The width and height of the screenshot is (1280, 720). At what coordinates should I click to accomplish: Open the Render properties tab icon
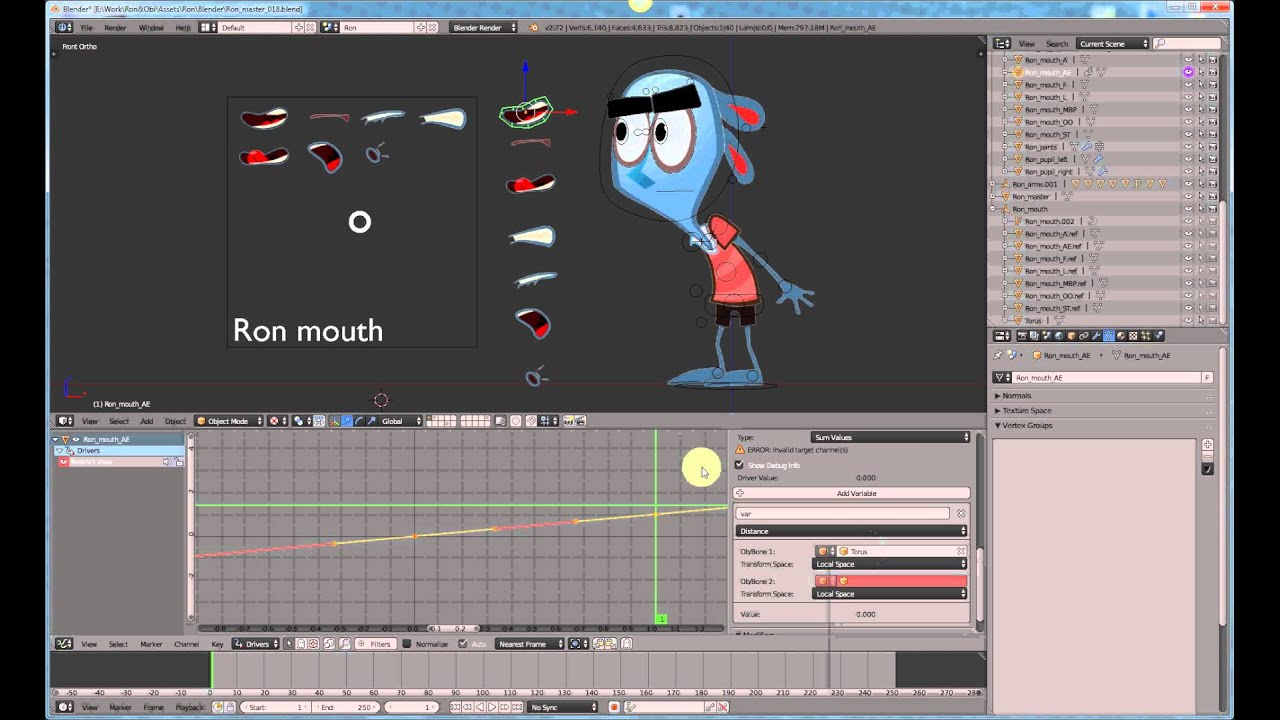pos(1023,336)
